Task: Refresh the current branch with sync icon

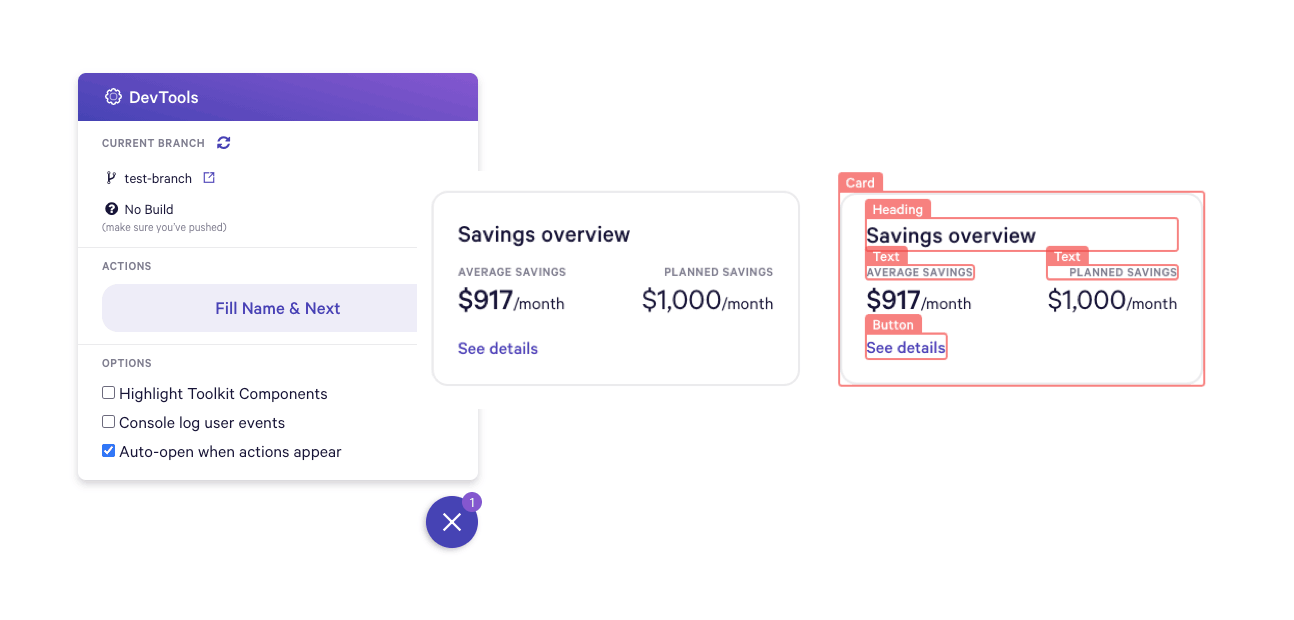Action: [x=224, y=143]
